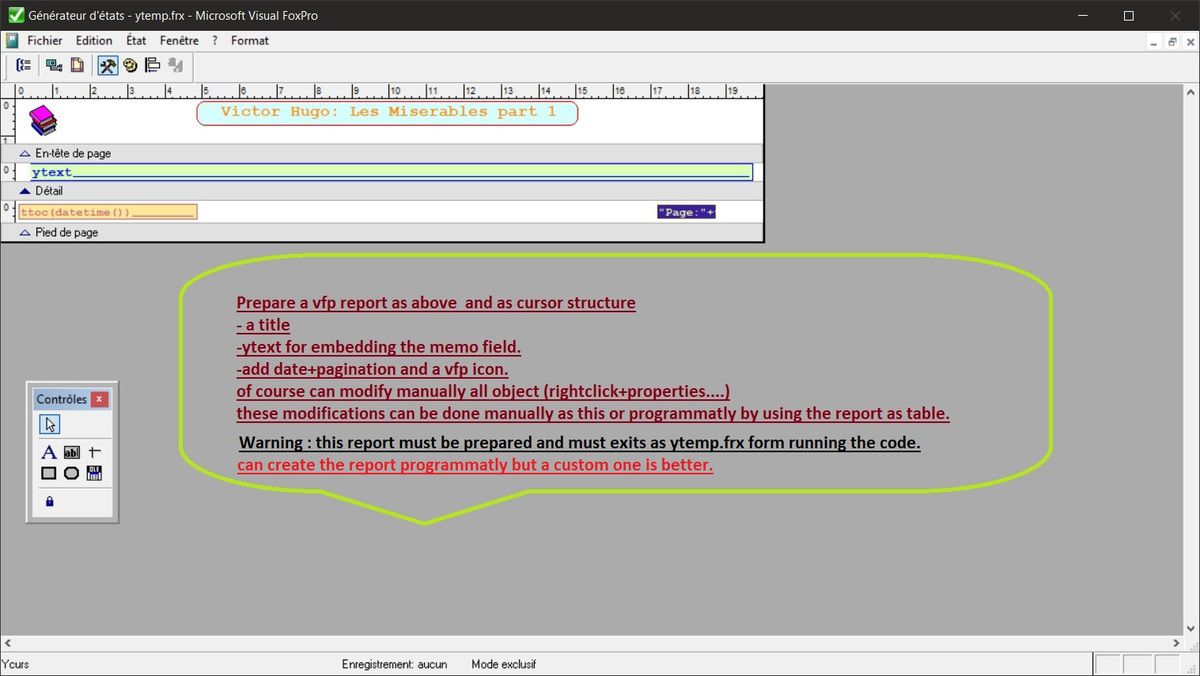Open the Layout alignment toolbar icon

coord(153,66)
